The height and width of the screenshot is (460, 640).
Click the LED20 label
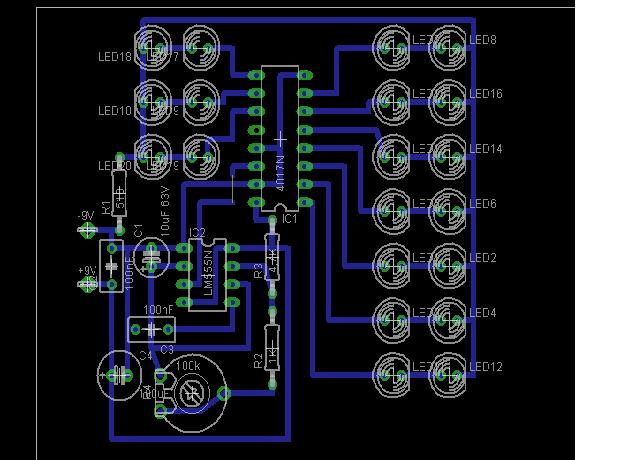(115, 166)
